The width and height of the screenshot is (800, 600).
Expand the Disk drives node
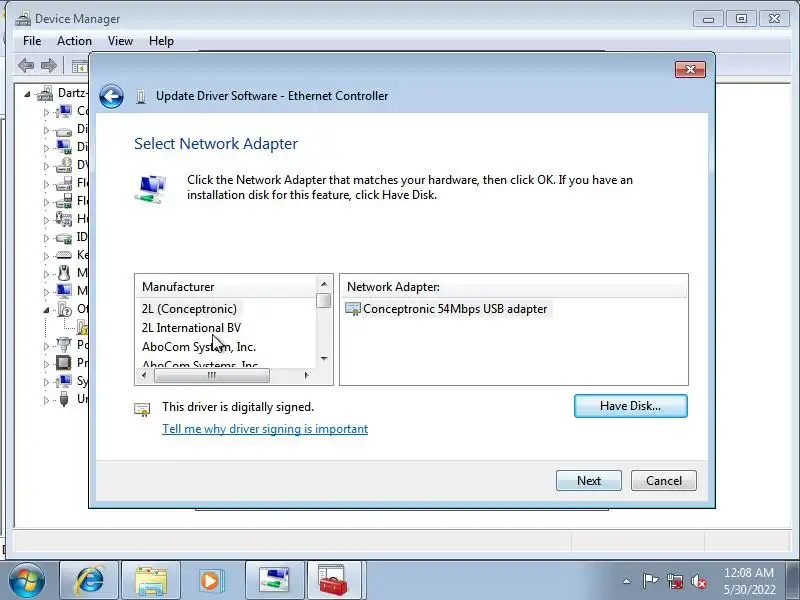click(x=46, y=130)
